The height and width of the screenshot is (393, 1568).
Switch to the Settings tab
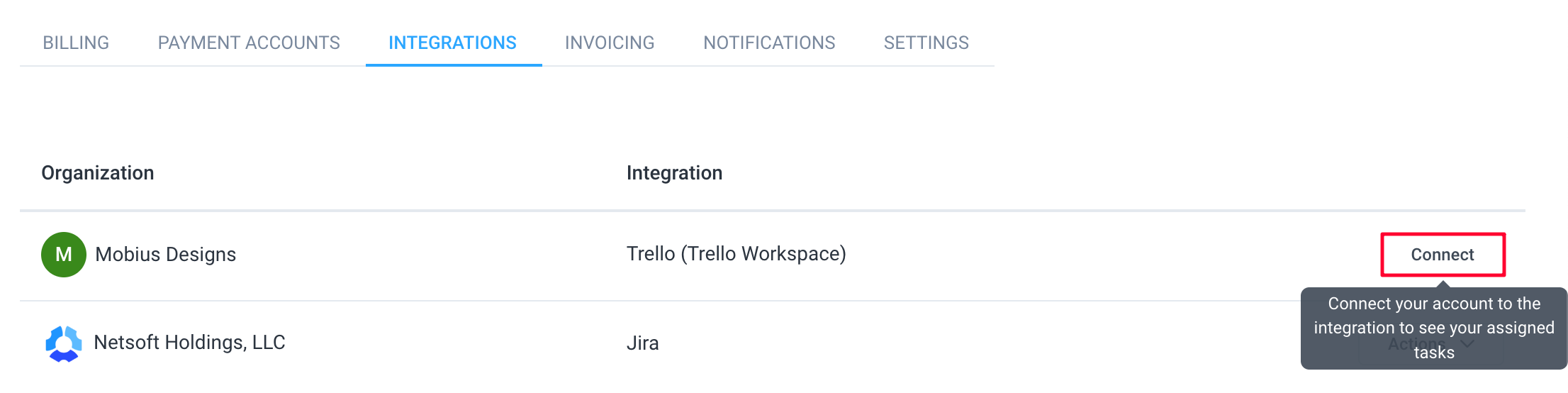click(926, 43)
